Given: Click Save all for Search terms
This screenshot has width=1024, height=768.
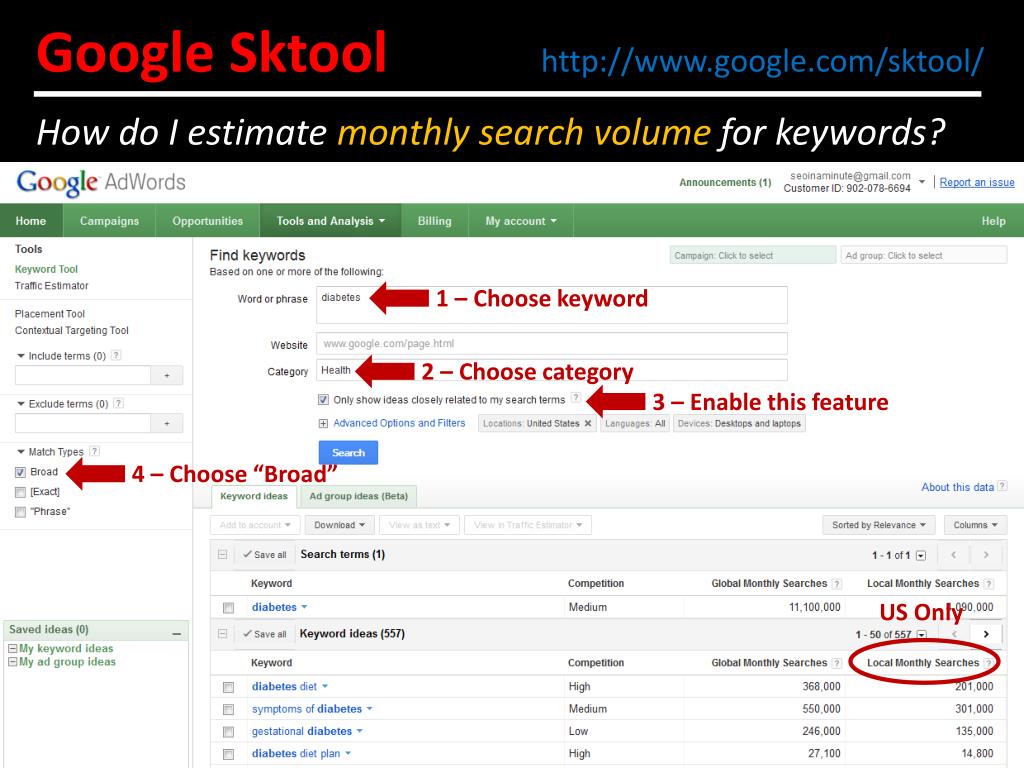Looking at the screenshot, I should (264, 554).
